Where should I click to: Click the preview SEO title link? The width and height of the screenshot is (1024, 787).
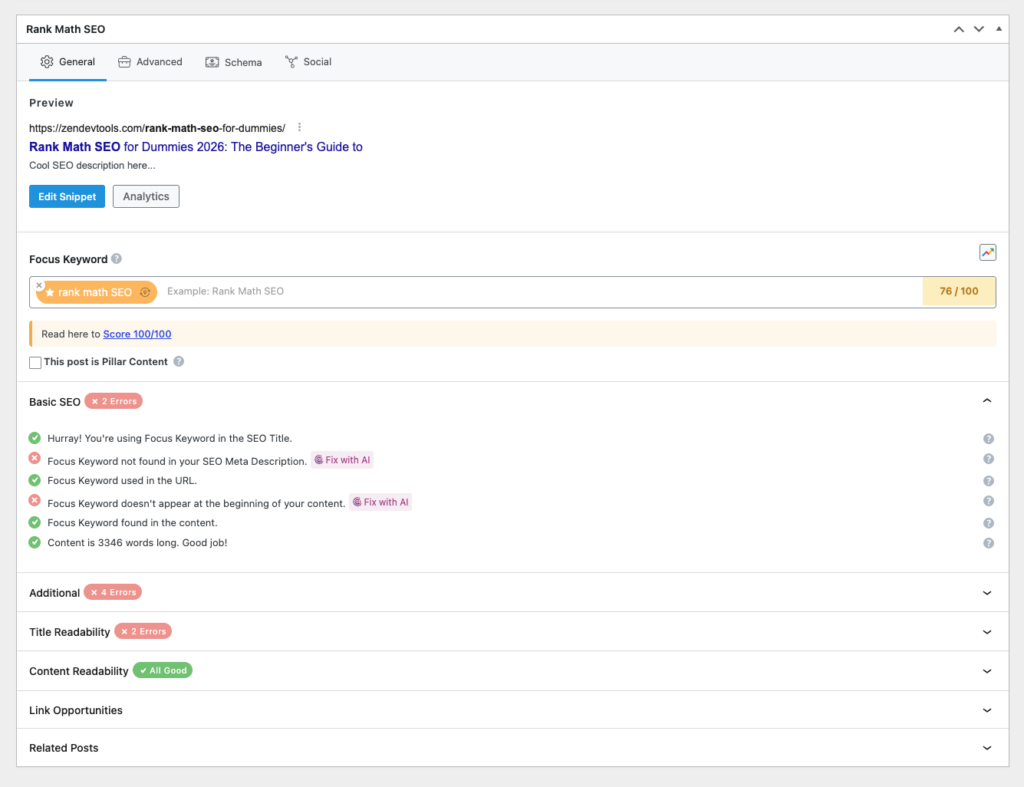point(195,147)
